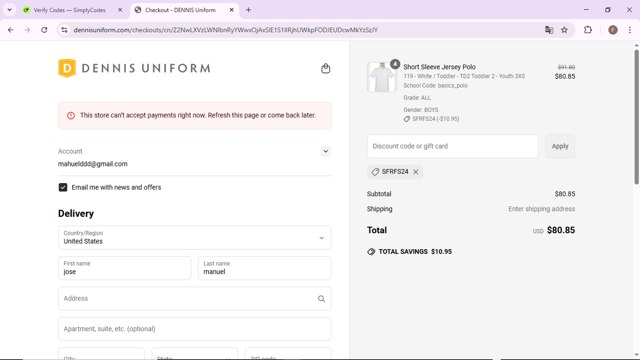This screenshot has height=360, width=640.
Task: Click the search icon in Address field
Action: (x=321, y=299)
